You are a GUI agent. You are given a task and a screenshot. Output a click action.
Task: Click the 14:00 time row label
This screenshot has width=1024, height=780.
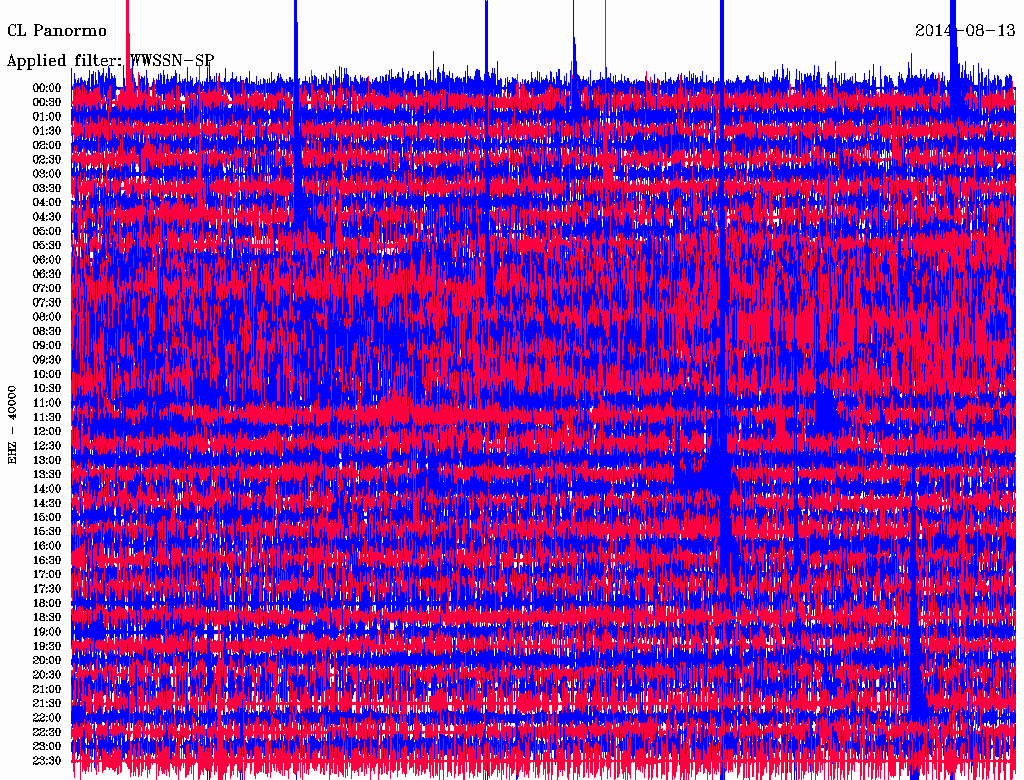point(47,489)
